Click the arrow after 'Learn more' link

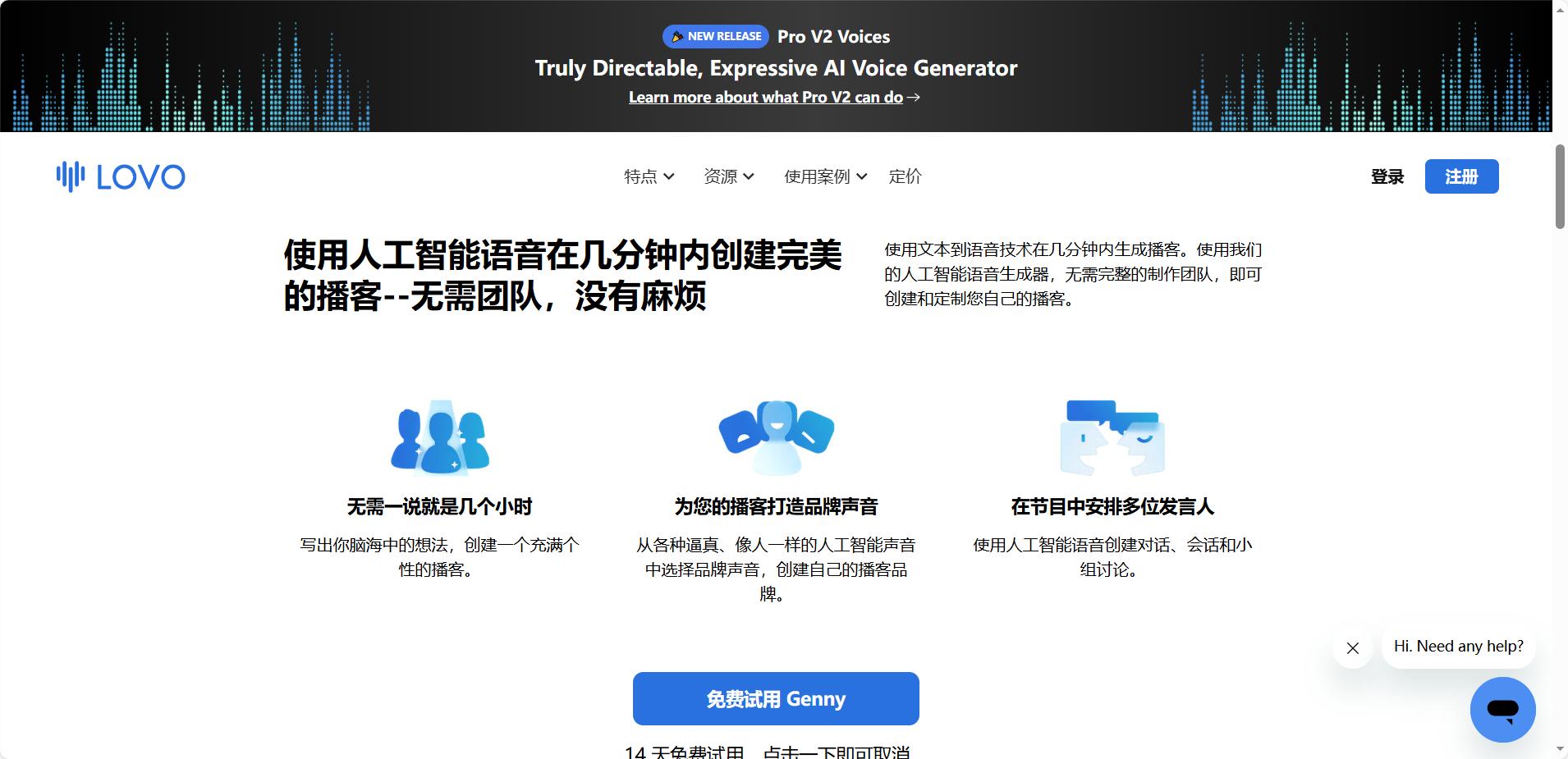tap(913, 98)
